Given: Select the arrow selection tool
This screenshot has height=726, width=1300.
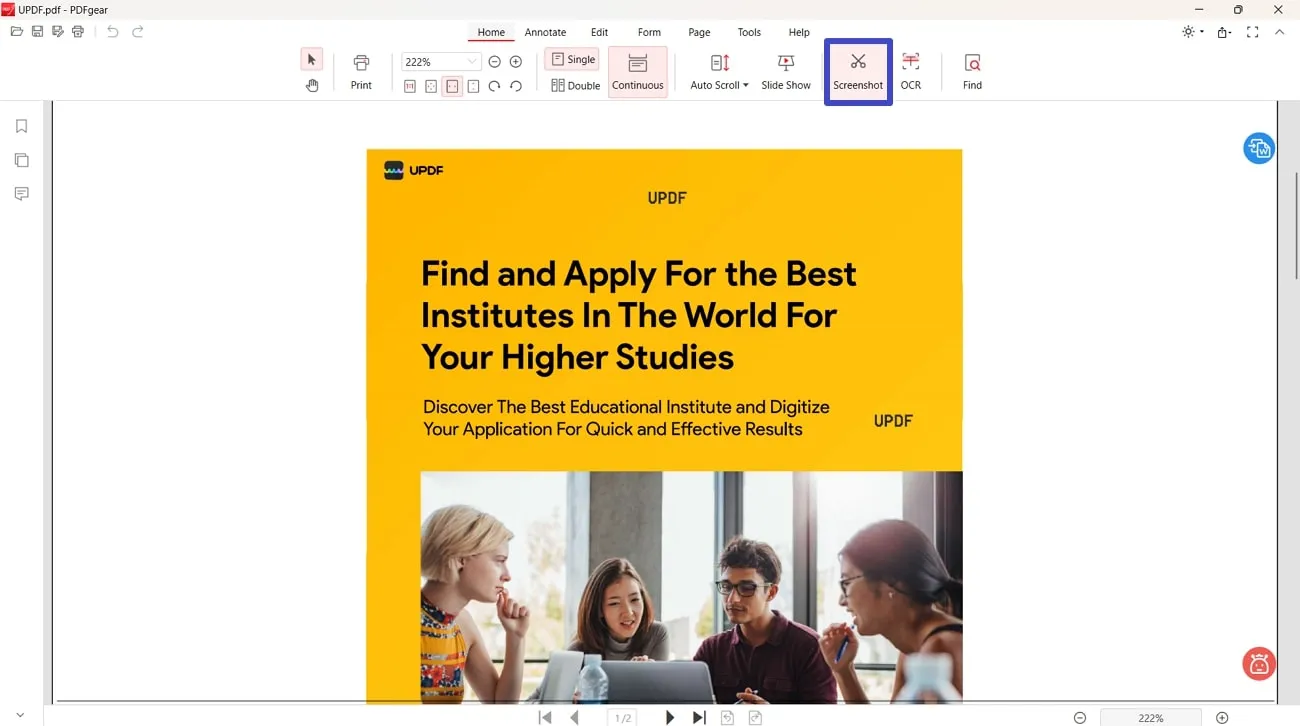Looking at the screenshot, I should 311,59.
